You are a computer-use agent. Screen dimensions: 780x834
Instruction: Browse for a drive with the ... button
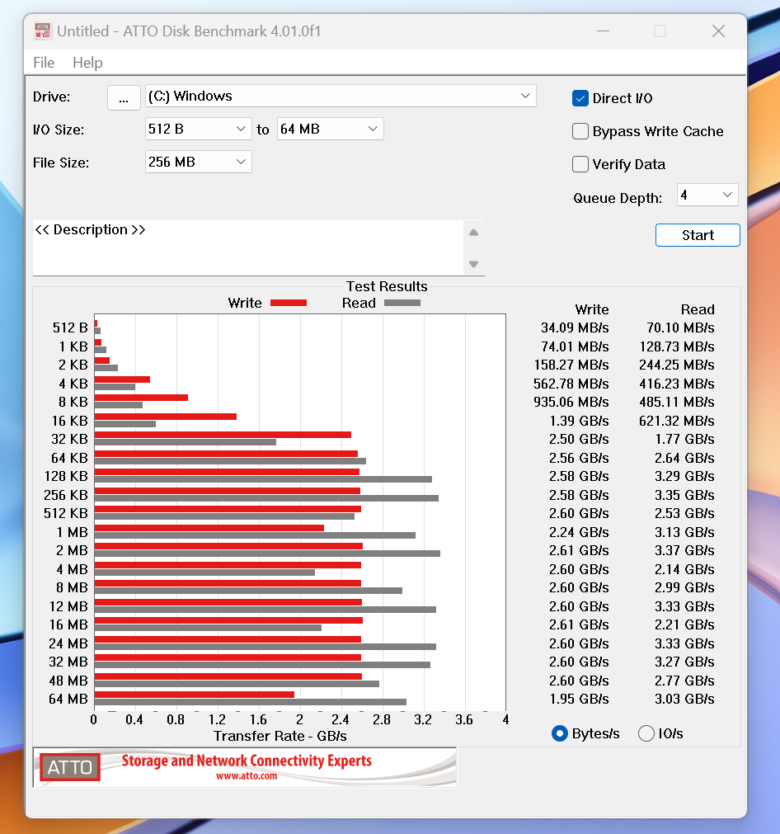tap(123, 98)
